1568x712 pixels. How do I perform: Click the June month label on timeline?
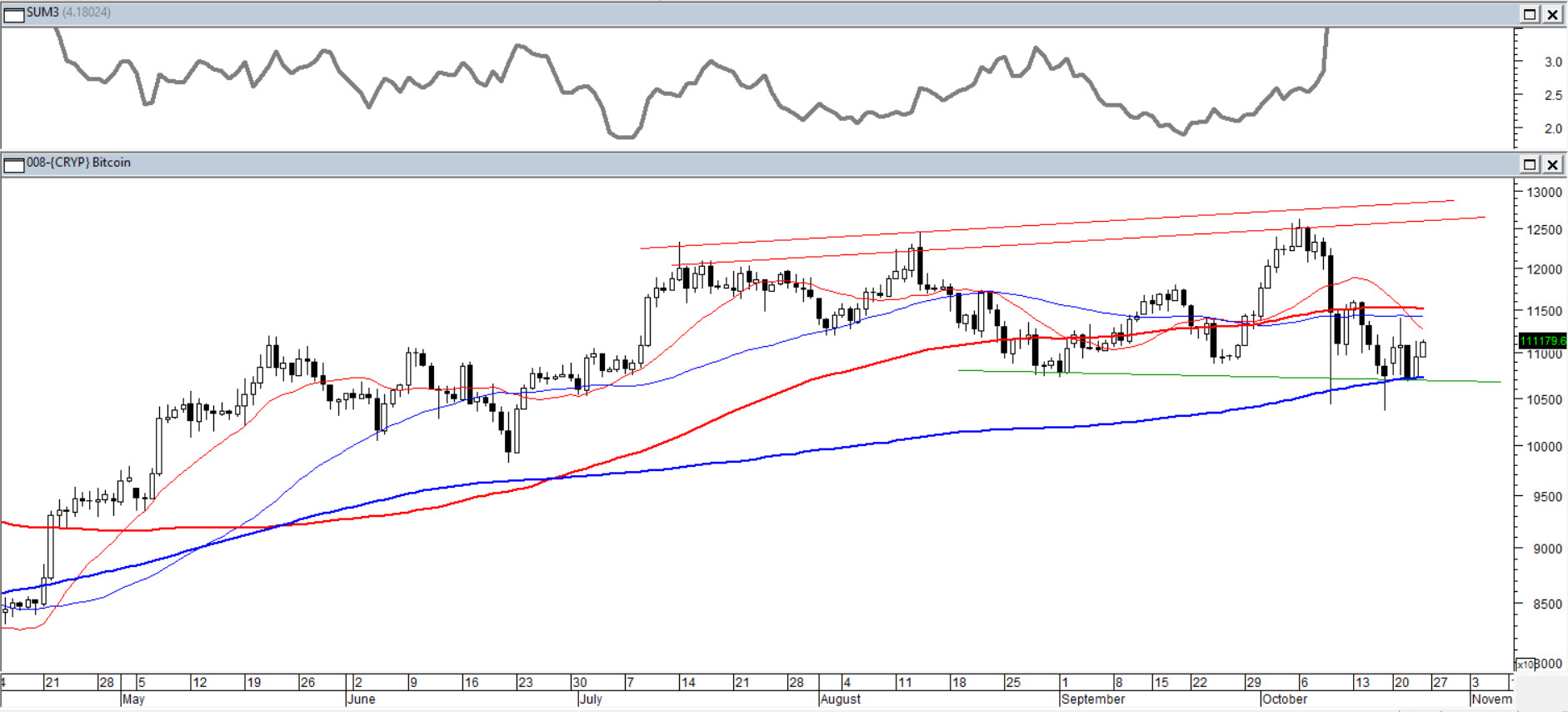pyautogui.click(x=361, y=699)
